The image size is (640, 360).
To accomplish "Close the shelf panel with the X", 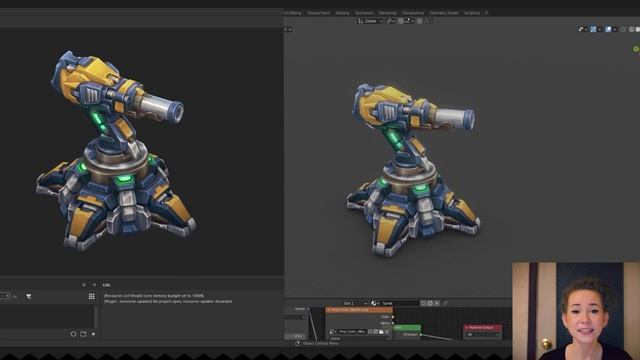I will 94,284.
